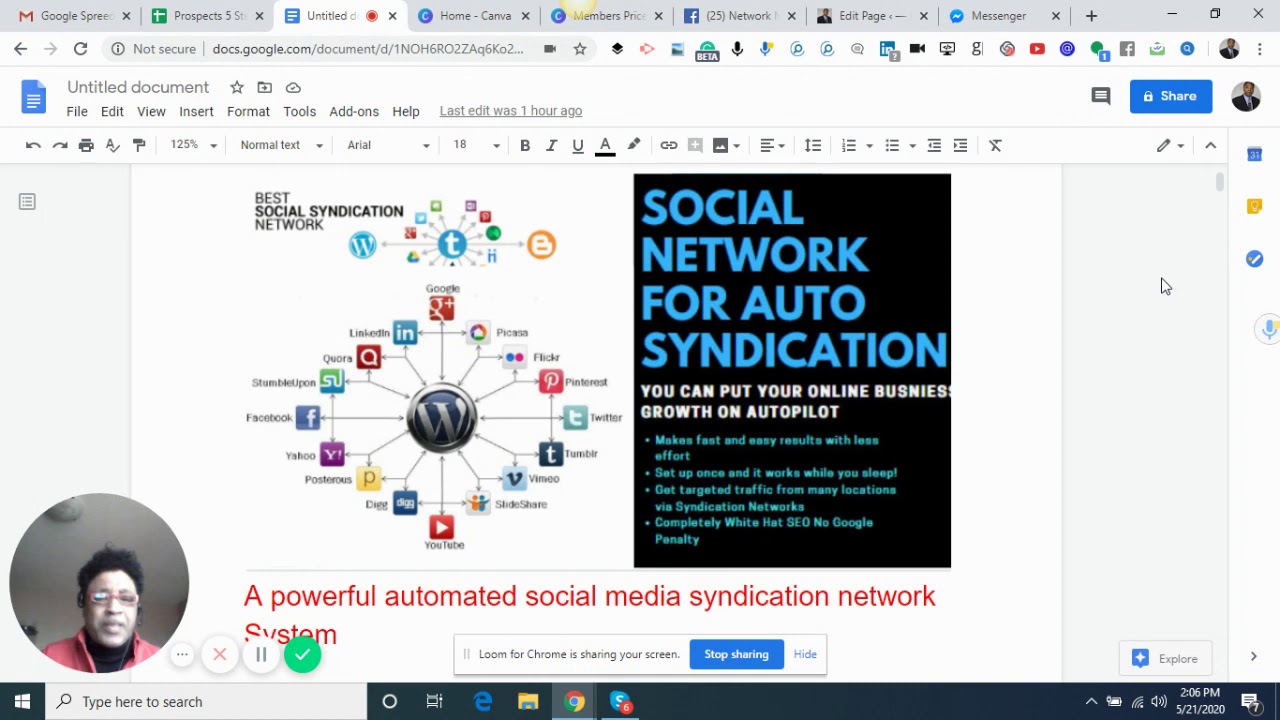Insert a link using the link icon
The width and height of the screenshot is (1280, 720).
pos(669,145)
